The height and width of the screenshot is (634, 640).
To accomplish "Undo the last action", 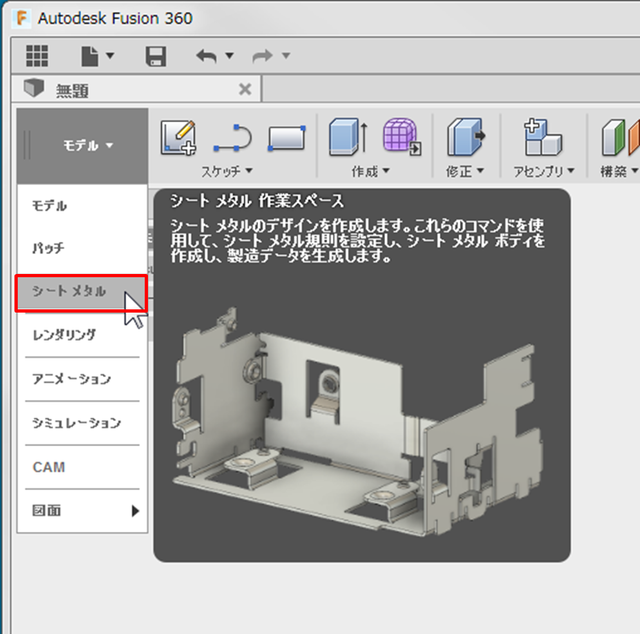I will coord(206,56).
